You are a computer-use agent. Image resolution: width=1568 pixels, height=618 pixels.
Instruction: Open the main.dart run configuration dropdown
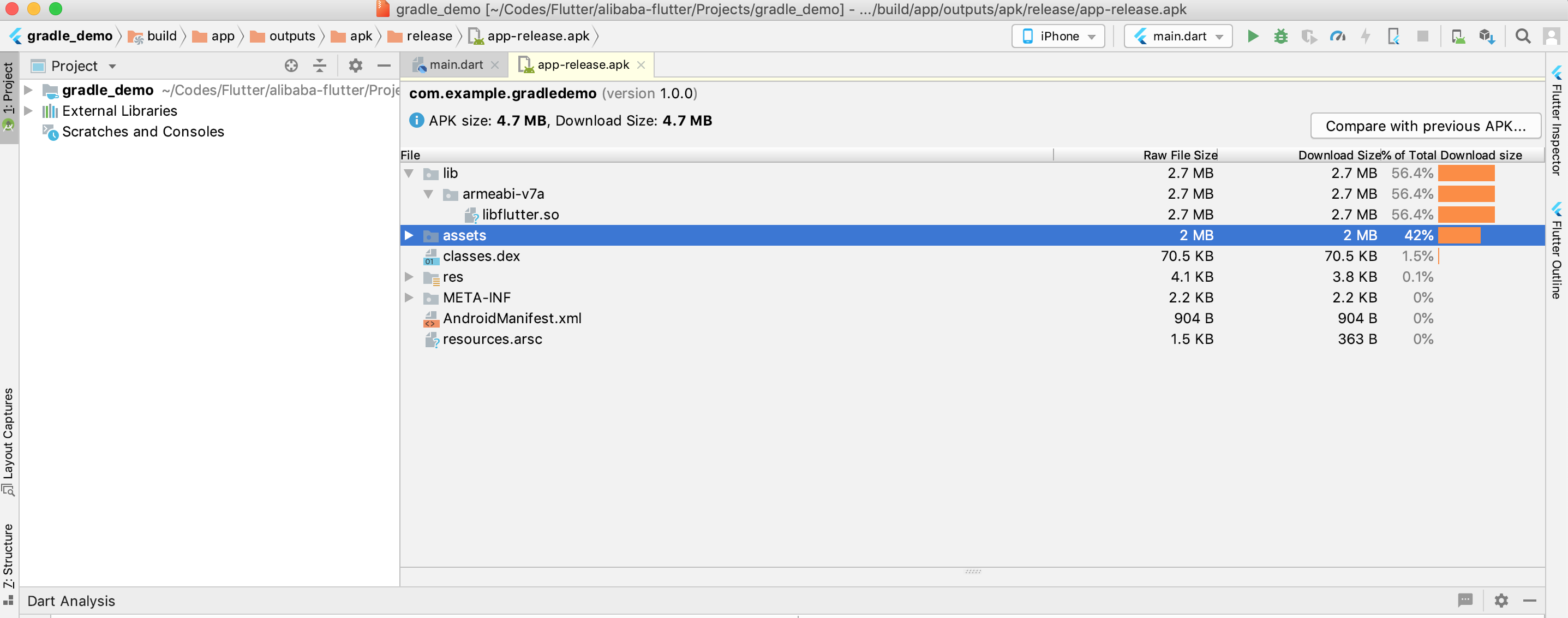1177,36
